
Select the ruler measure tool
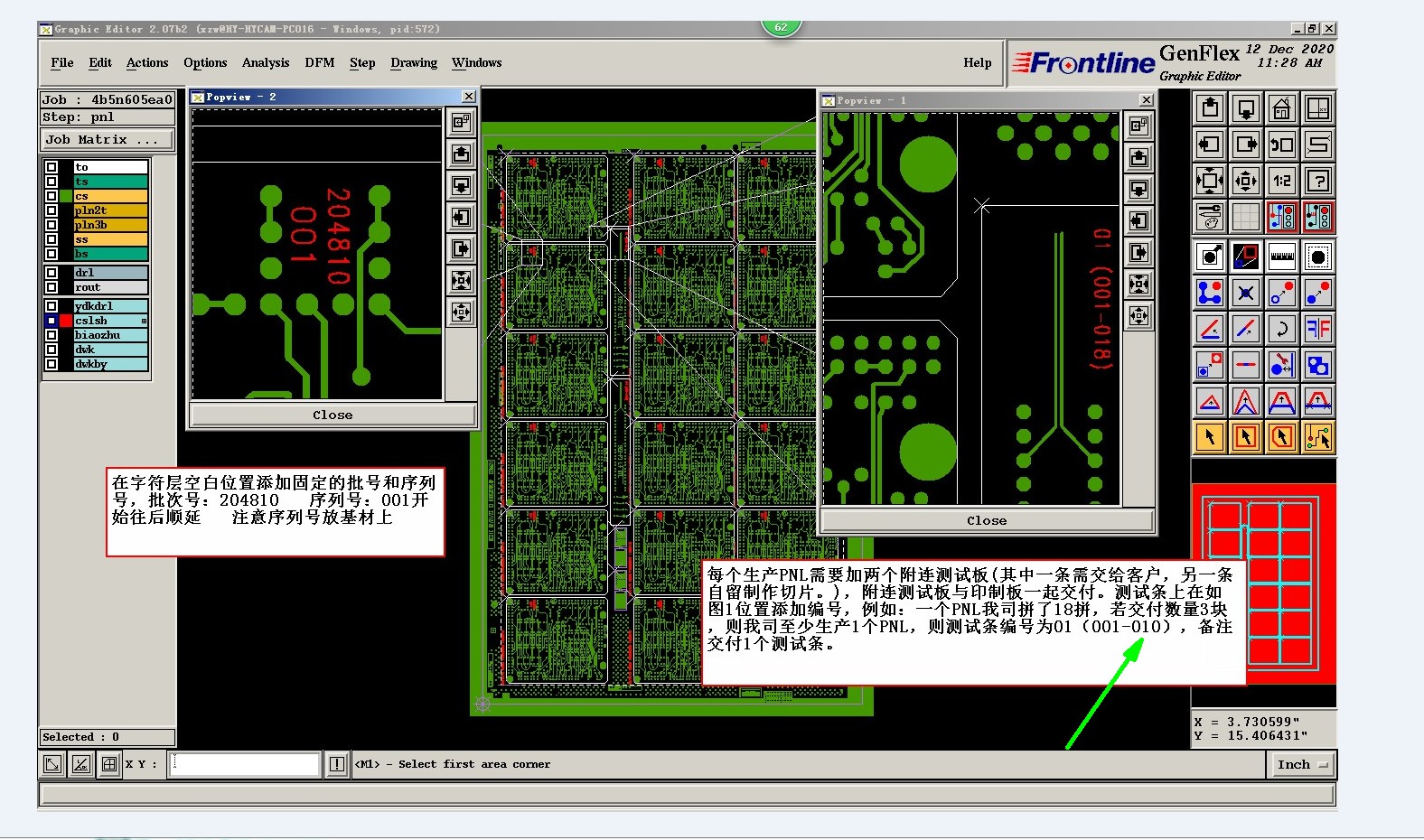(x=1281, y=257)
